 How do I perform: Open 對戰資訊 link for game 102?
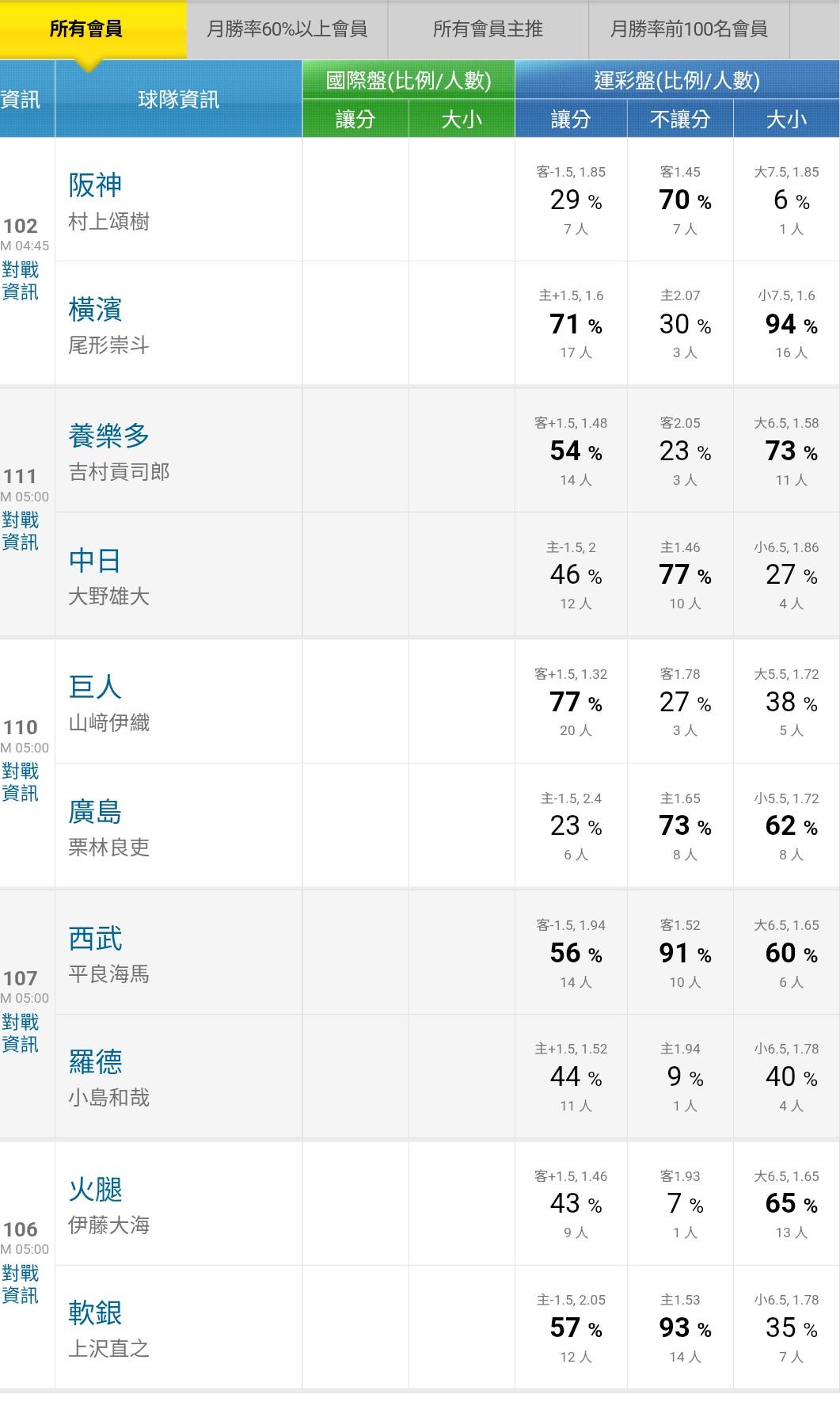tap(20, 281)
